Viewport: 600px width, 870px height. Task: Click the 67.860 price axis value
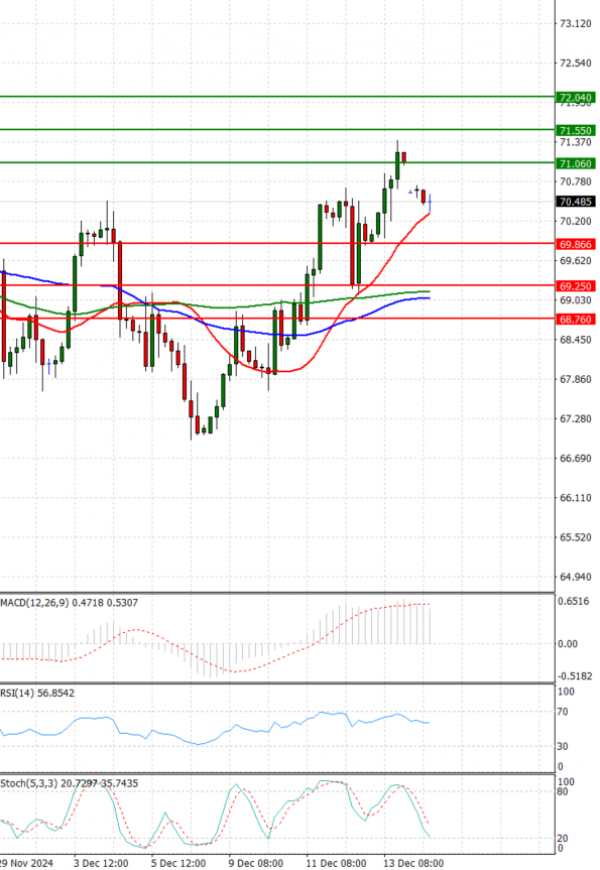pyautogui.click(x=576, y=380)
